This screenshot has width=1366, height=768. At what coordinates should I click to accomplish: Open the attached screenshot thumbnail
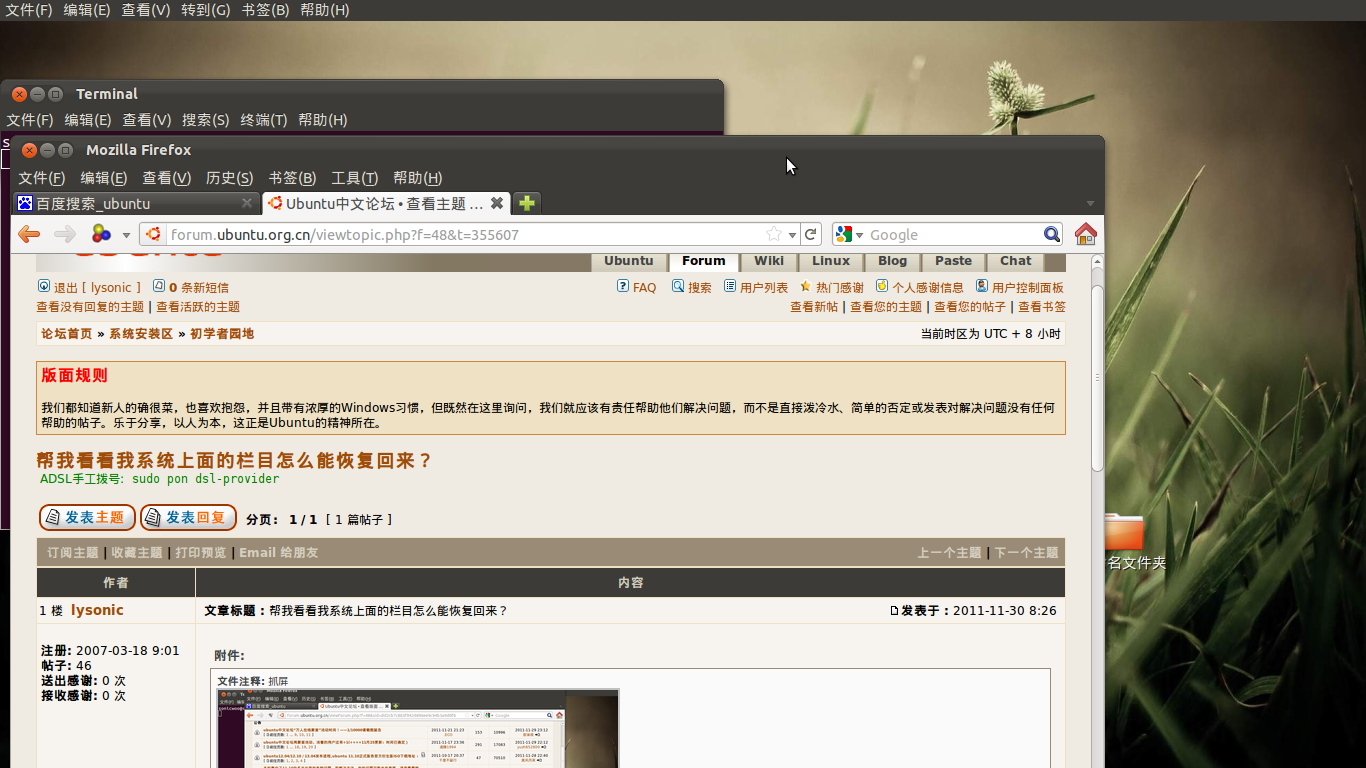click(418, 728)
